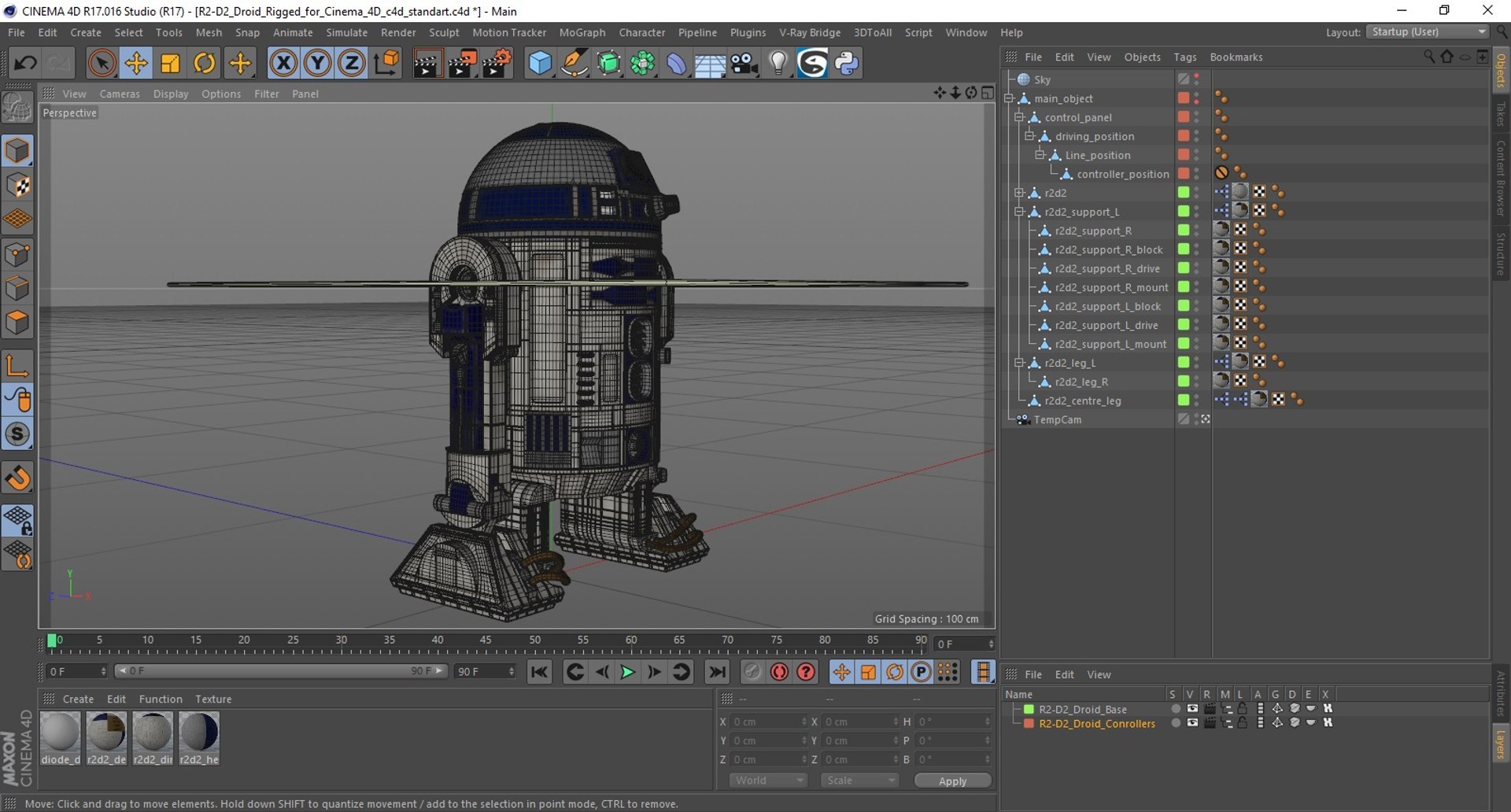Click R2-D2_Droid_Conrollers red layer color swatch
The height and width of the screenshot is (812, 1511).
tap(1029, 723)
